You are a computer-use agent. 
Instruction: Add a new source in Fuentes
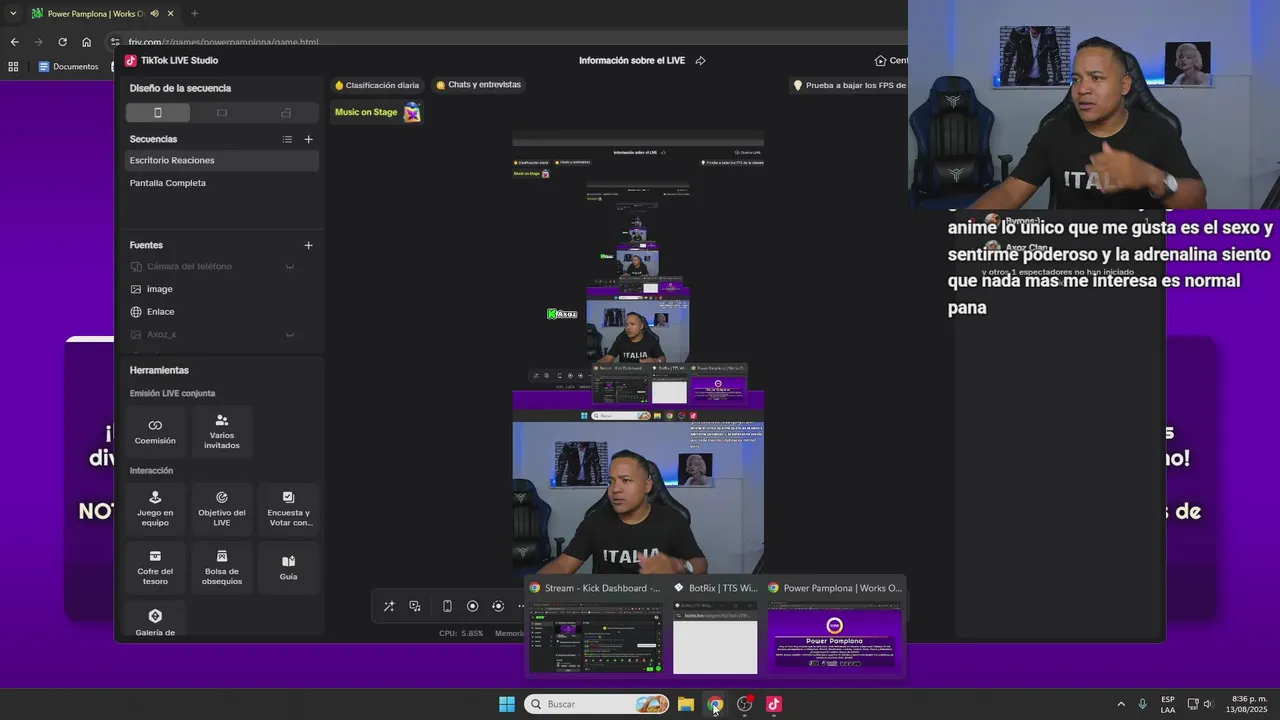308,245
